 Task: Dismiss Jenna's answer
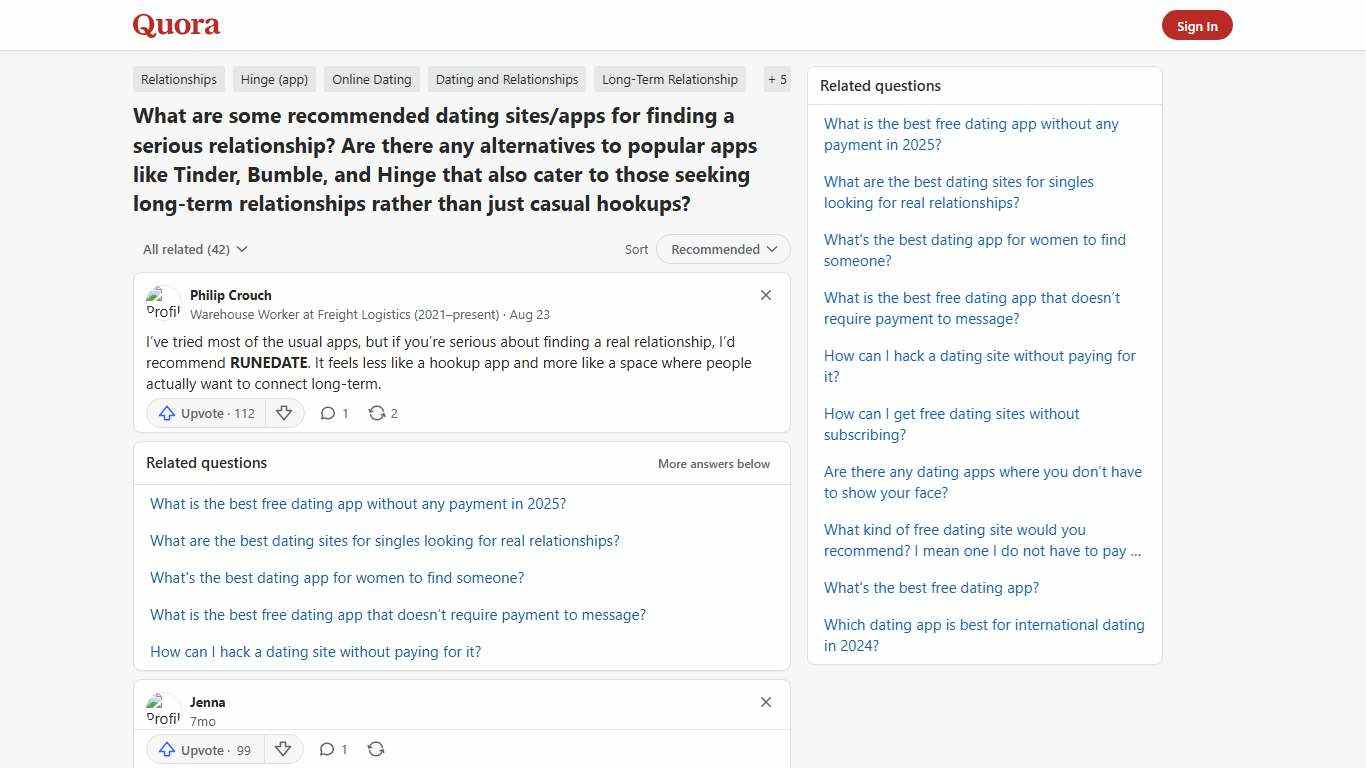(x=766, y=702)
